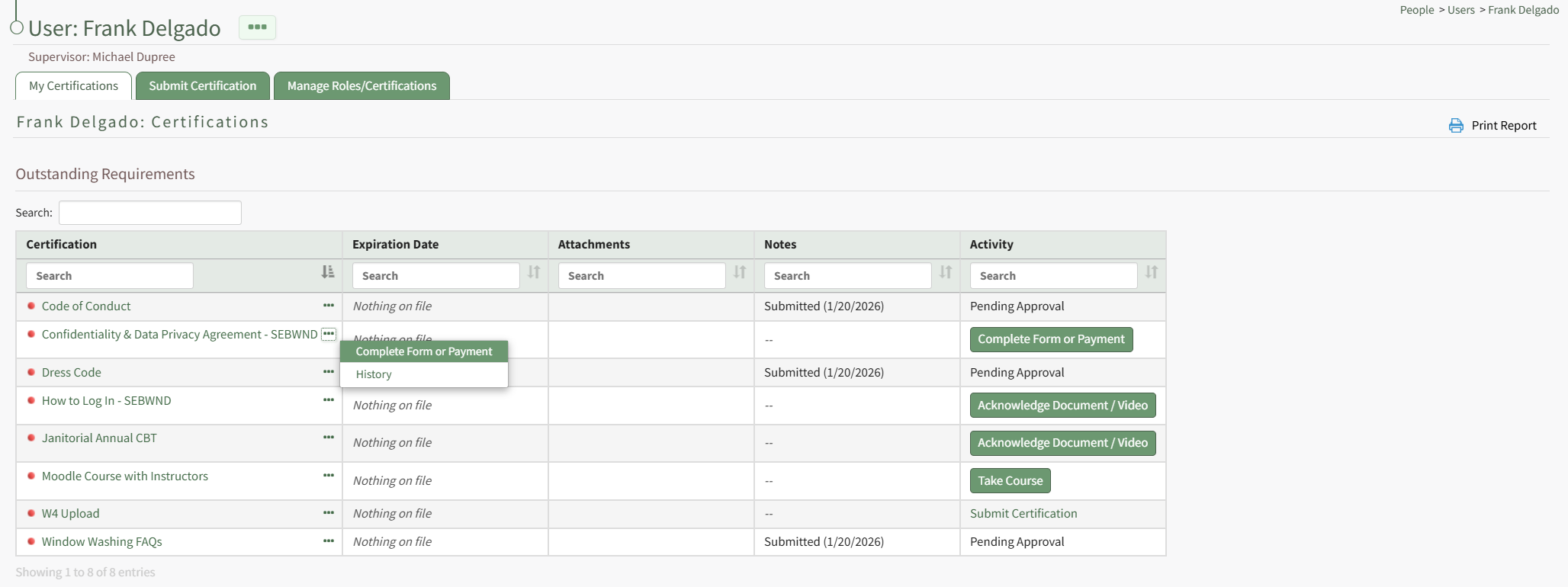
Task: Click the printer icon beside Print Report
Action: click(x=1455, y=126)
